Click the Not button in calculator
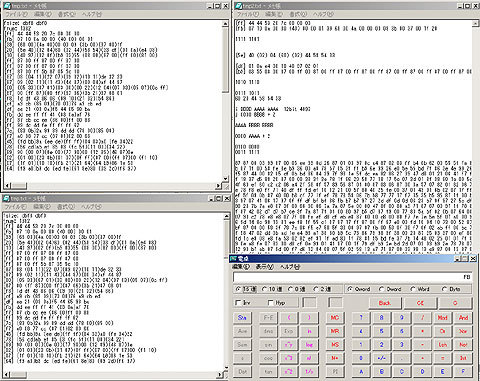The image size is (480, 381). click(463, 345)
